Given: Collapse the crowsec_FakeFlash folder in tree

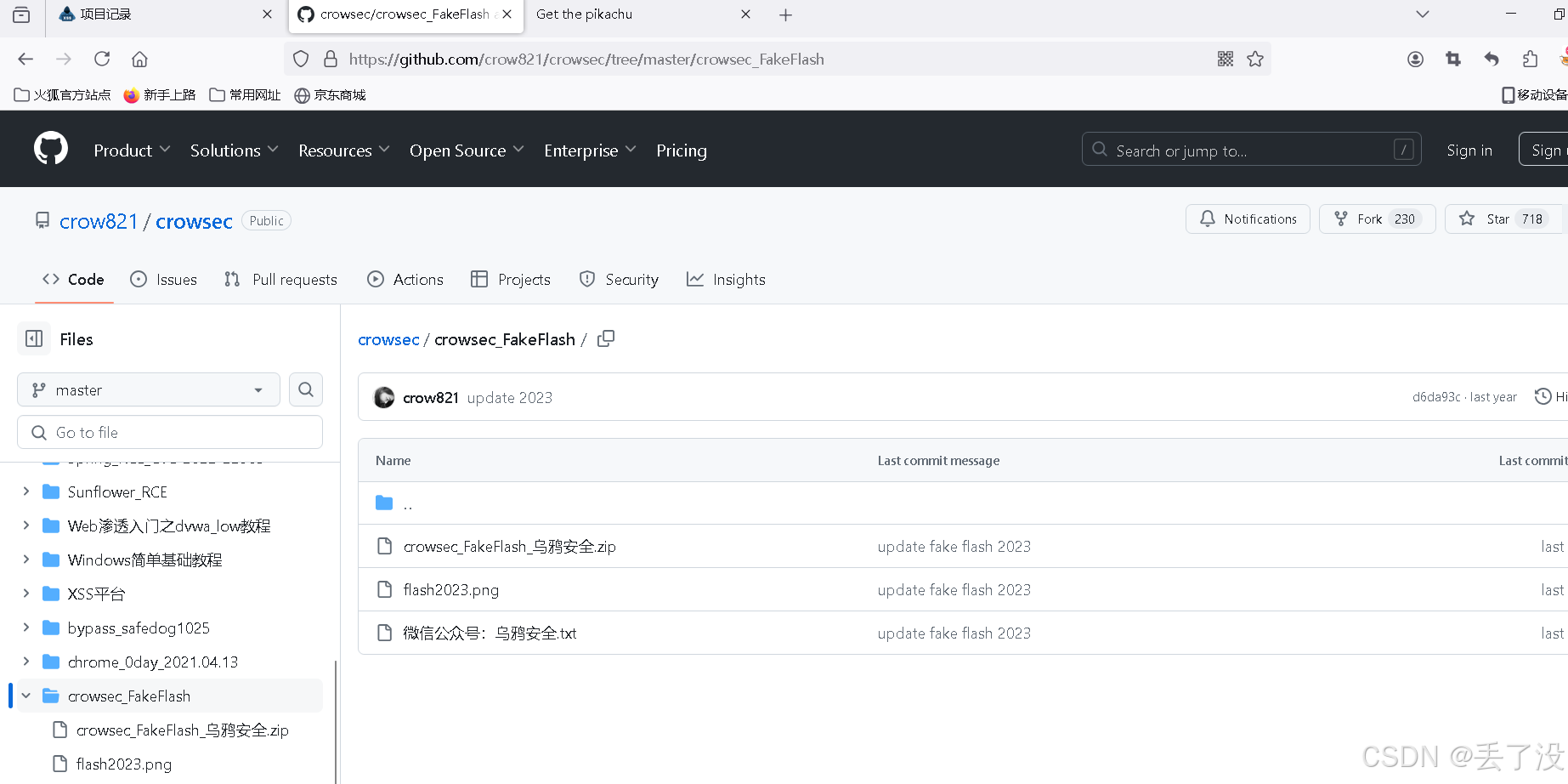Looking at the screenshot, I should coord(26,696).
